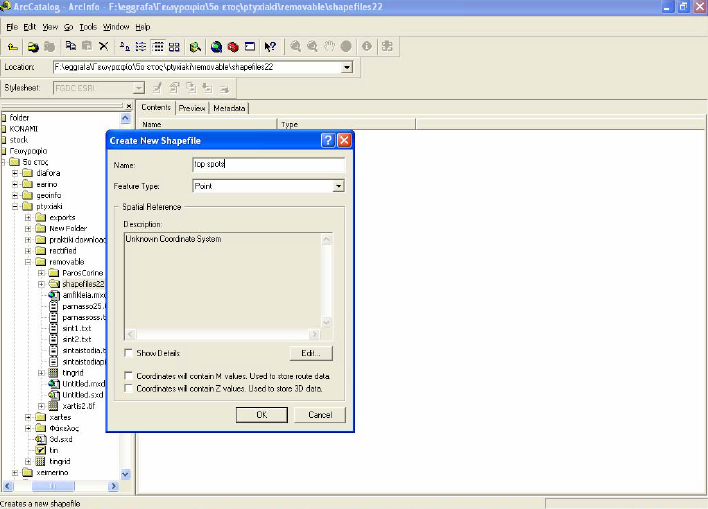Open the Tools menu
The height and width of the screenshot is (509, 708).
88,27
